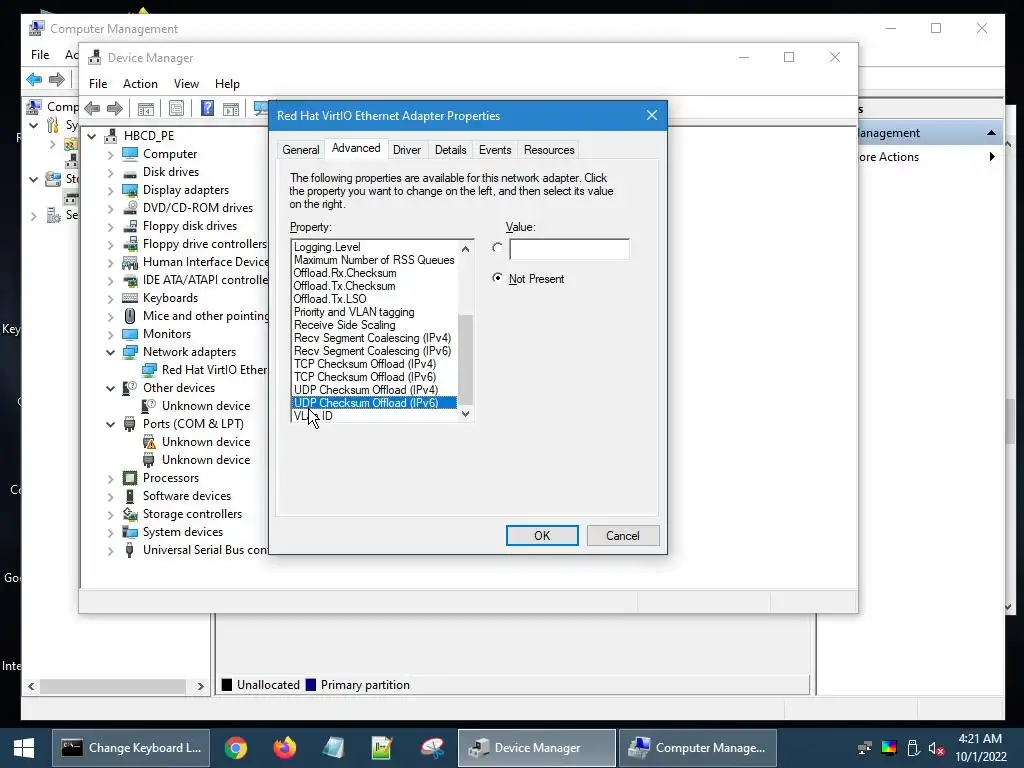Switch to the Details tab
This screenshot has height=768, width=1024.
(x=451, y=150)
